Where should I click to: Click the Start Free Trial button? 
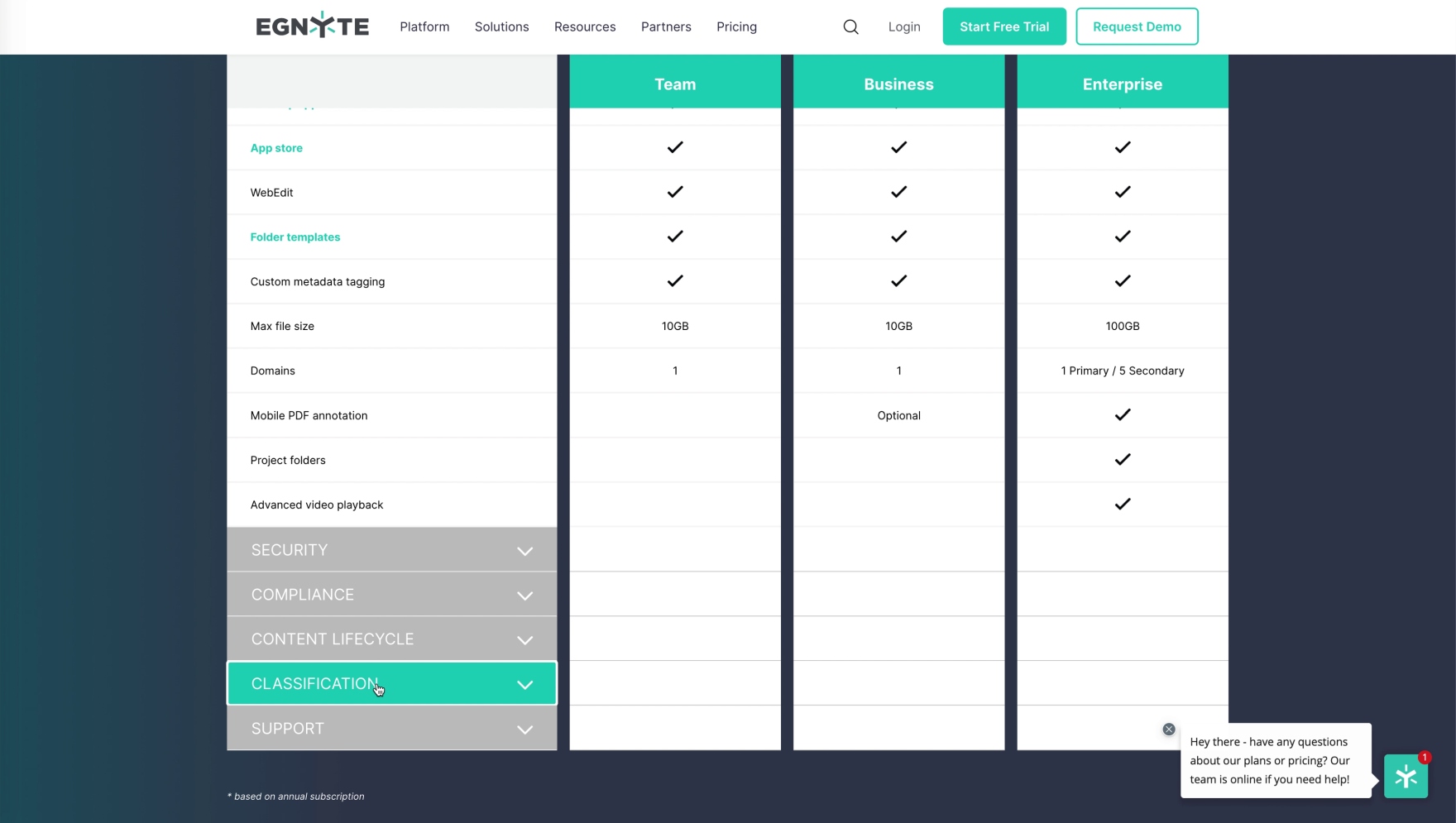tap(1003, 26)
